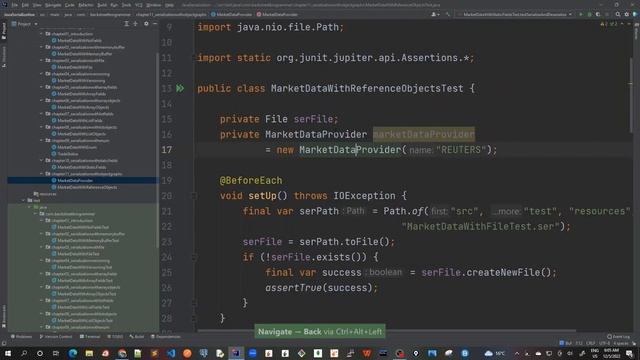Open the Run menu
This screenshot has height=360, width=640.
[x=114, y=5]
